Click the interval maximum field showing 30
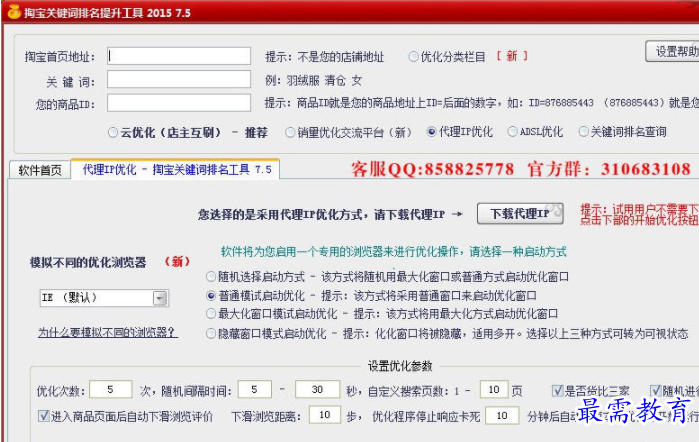This screenshot has height=442, width=699. pyautogui.click(x=317, y=389)
